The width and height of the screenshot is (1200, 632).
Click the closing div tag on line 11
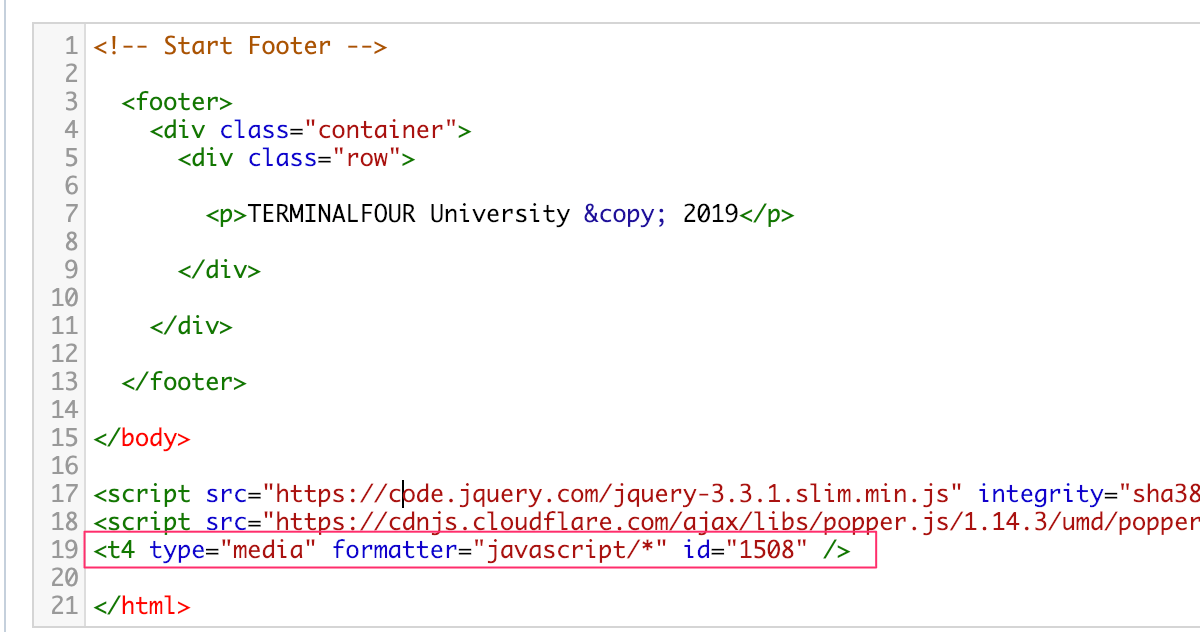point(191,326)
